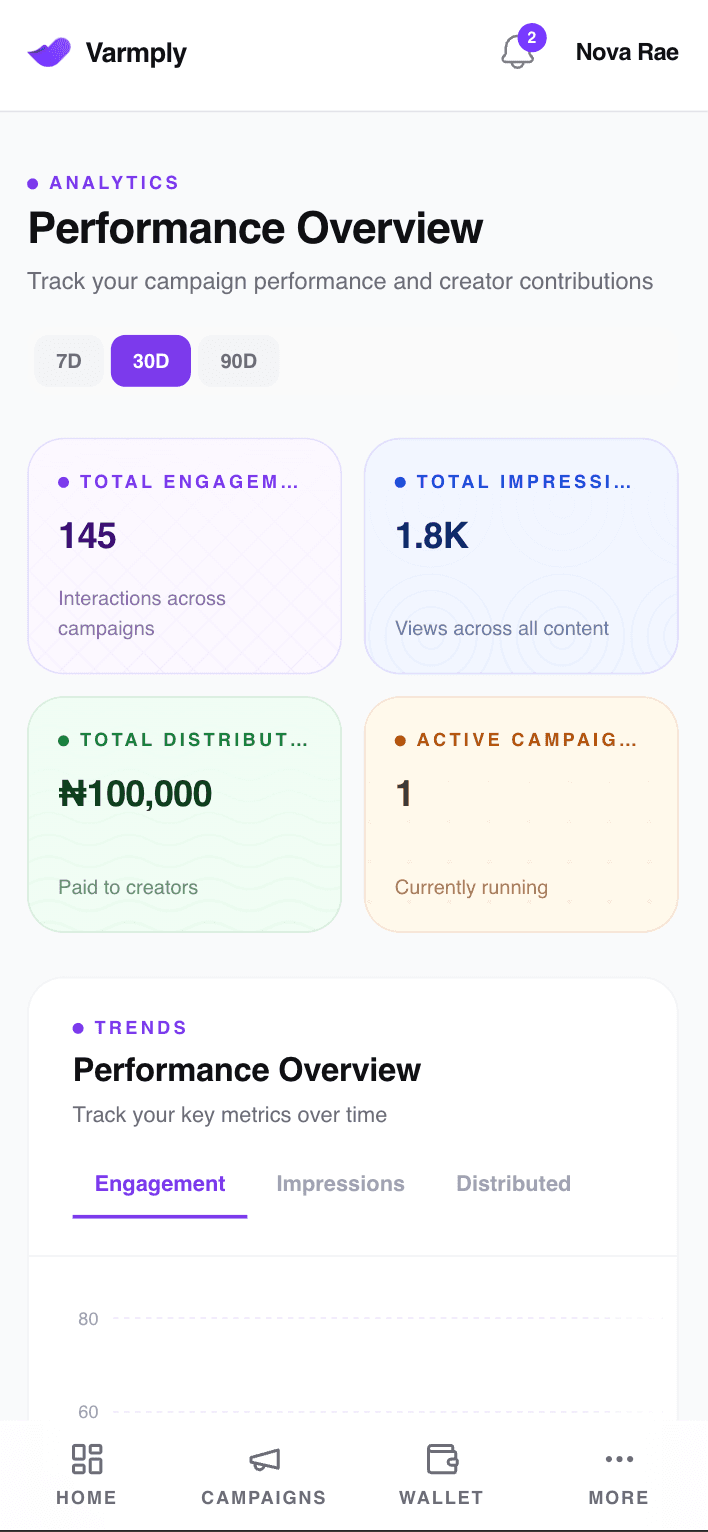Open the Active Campaigns card
Screen dimensions: 708x1532
coord(521,815)
